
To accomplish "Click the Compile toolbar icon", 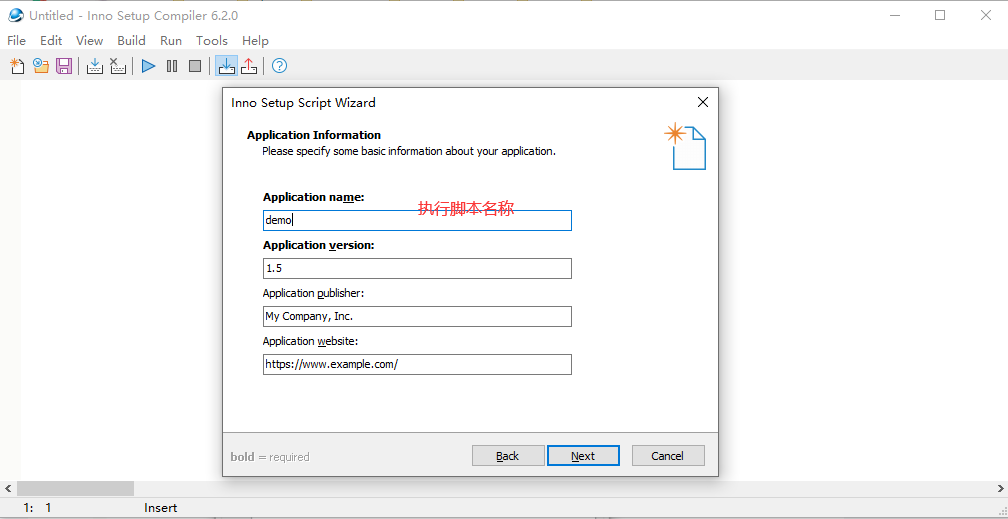I will 94,66.
